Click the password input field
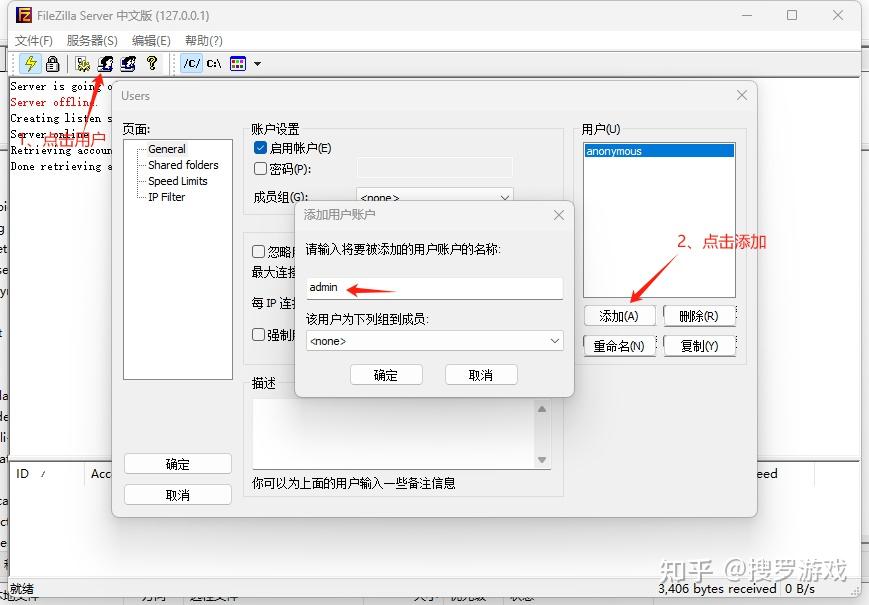Viewport: 869px width, 605px height. point(434,167)
